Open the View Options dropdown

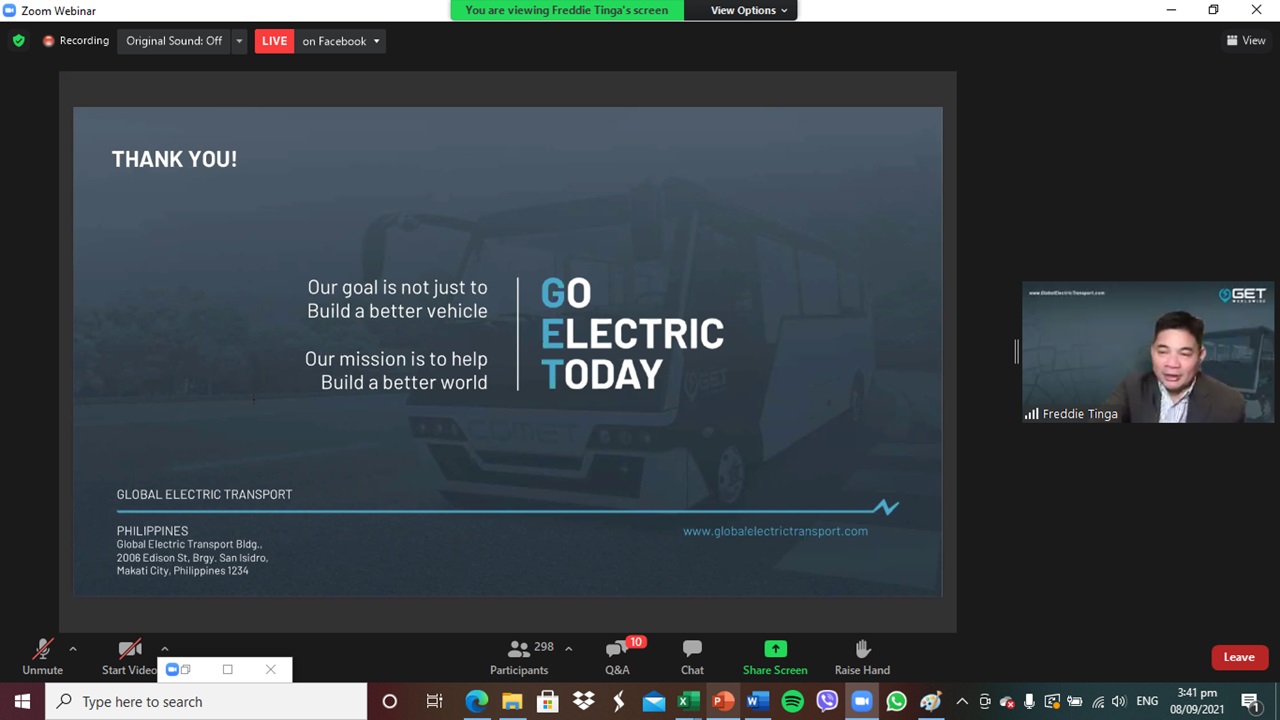click(749, 10)
